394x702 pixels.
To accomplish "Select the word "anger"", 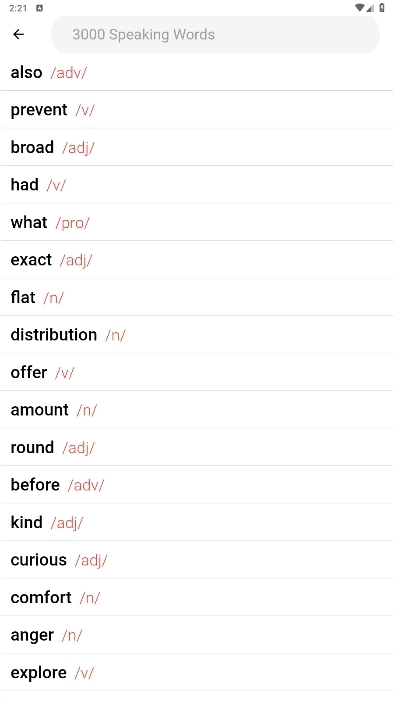I will 197,635.
